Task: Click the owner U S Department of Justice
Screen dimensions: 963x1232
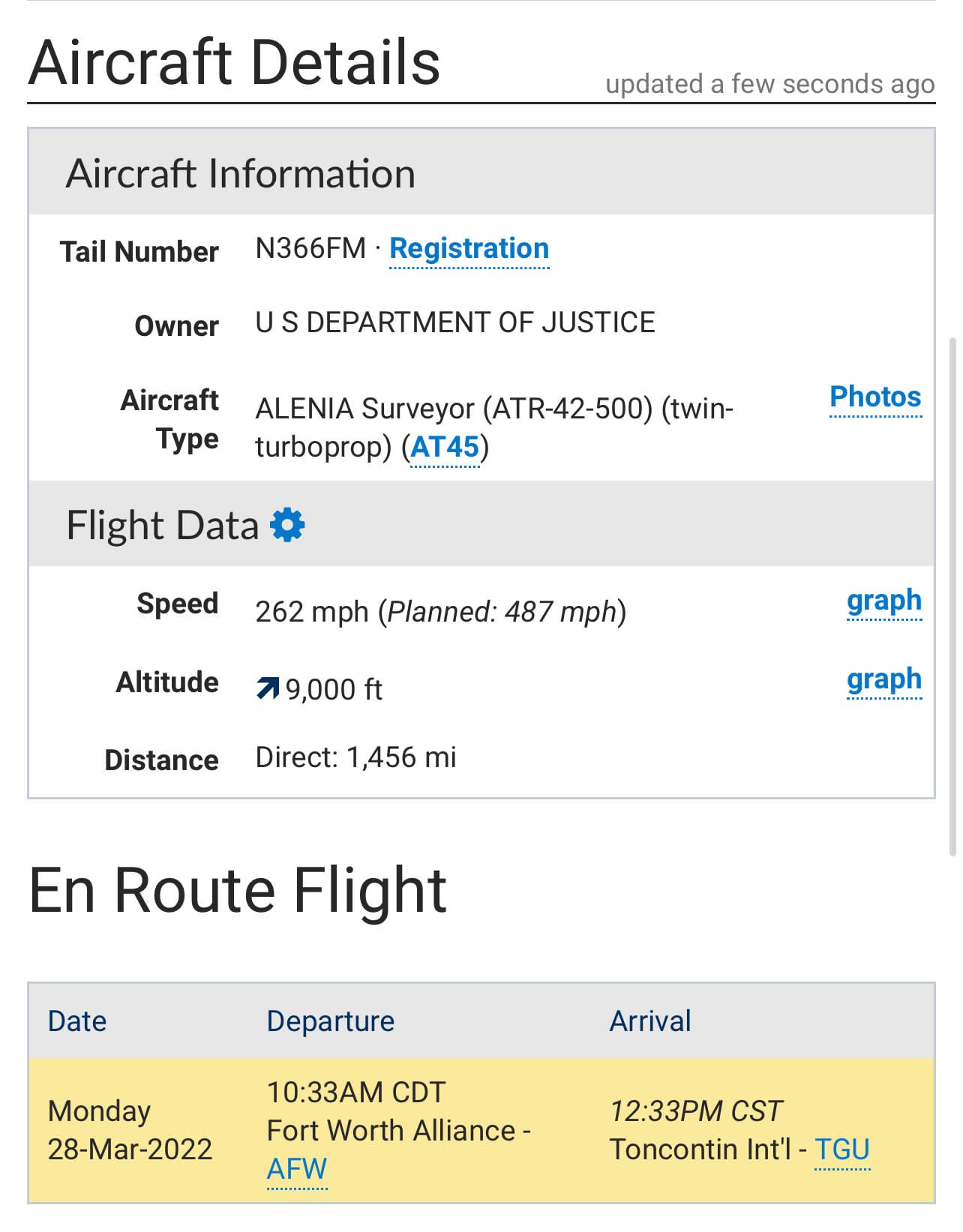Action: coord(455,322)
